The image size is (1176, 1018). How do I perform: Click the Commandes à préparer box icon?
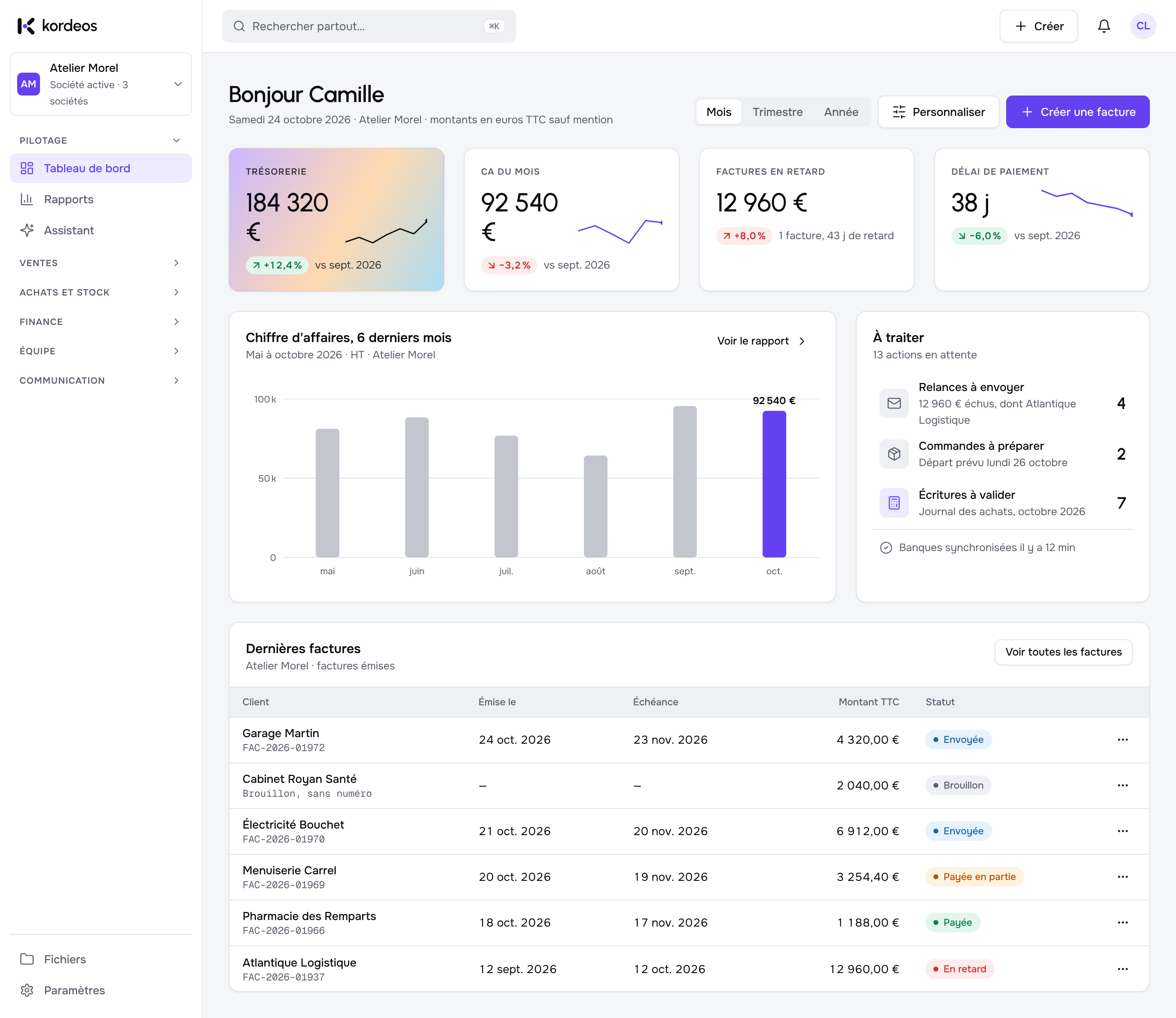894,454
